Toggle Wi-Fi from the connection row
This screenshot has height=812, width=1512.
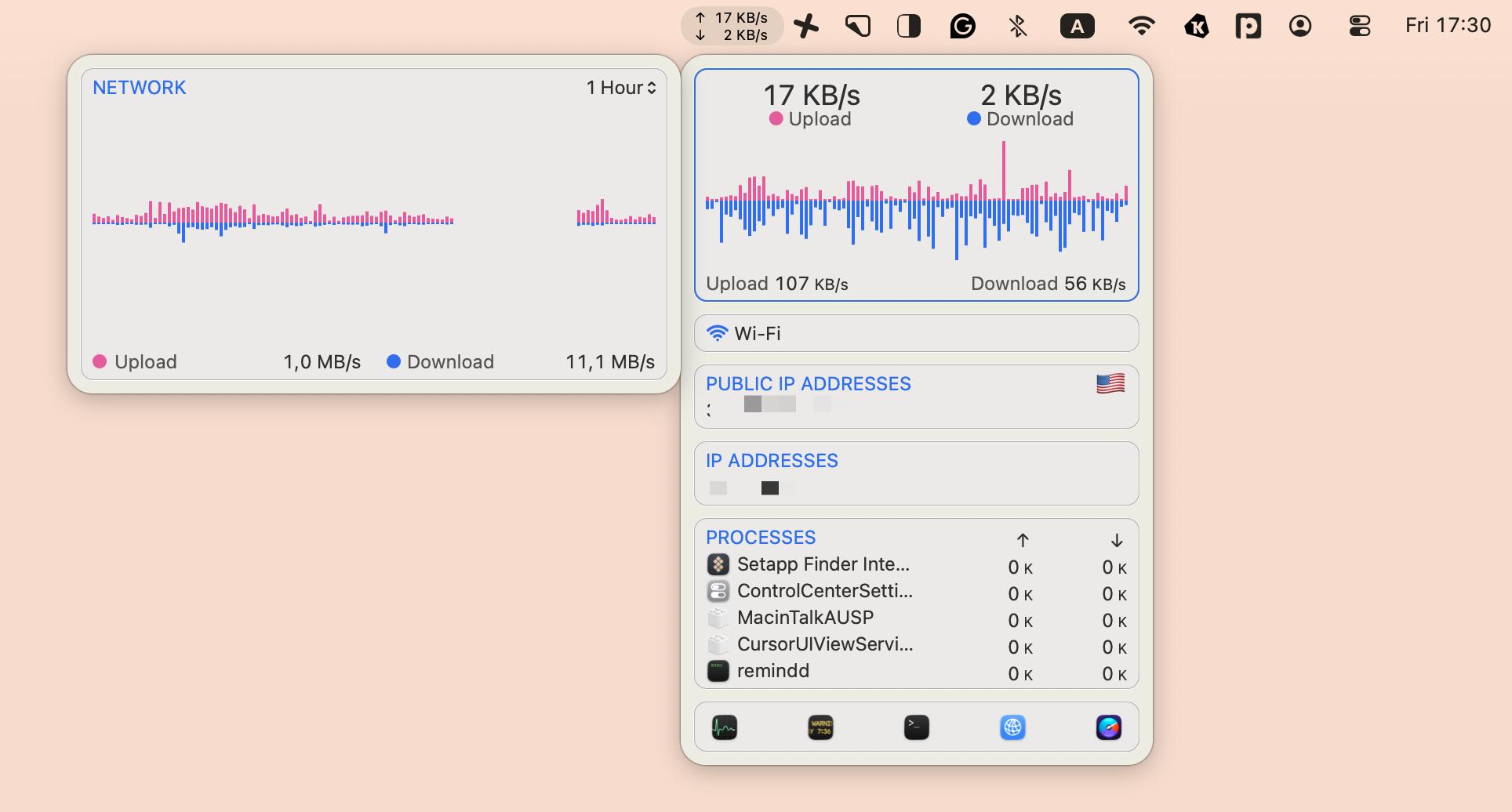915,332
